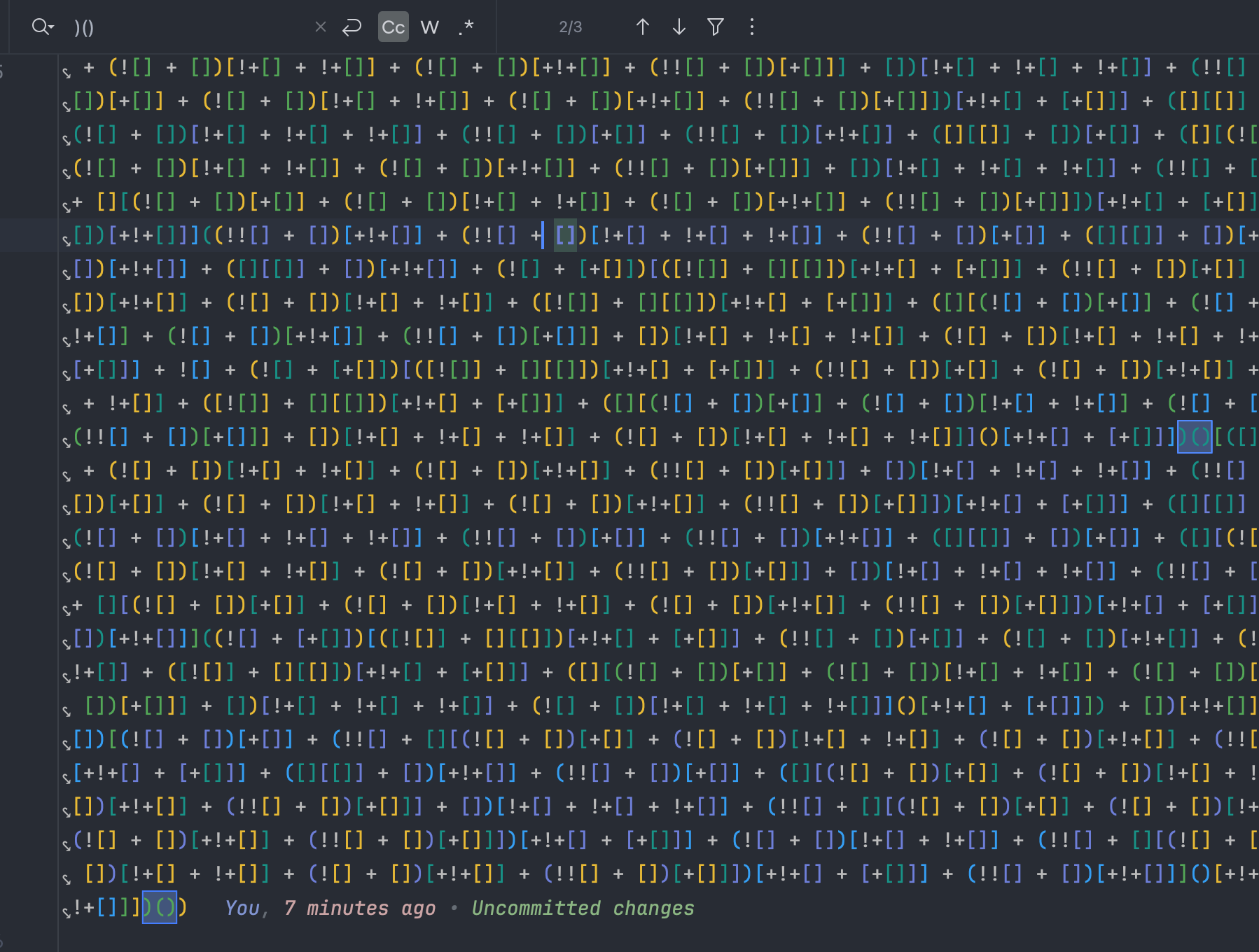Click inside the find text field

[189, 27]
